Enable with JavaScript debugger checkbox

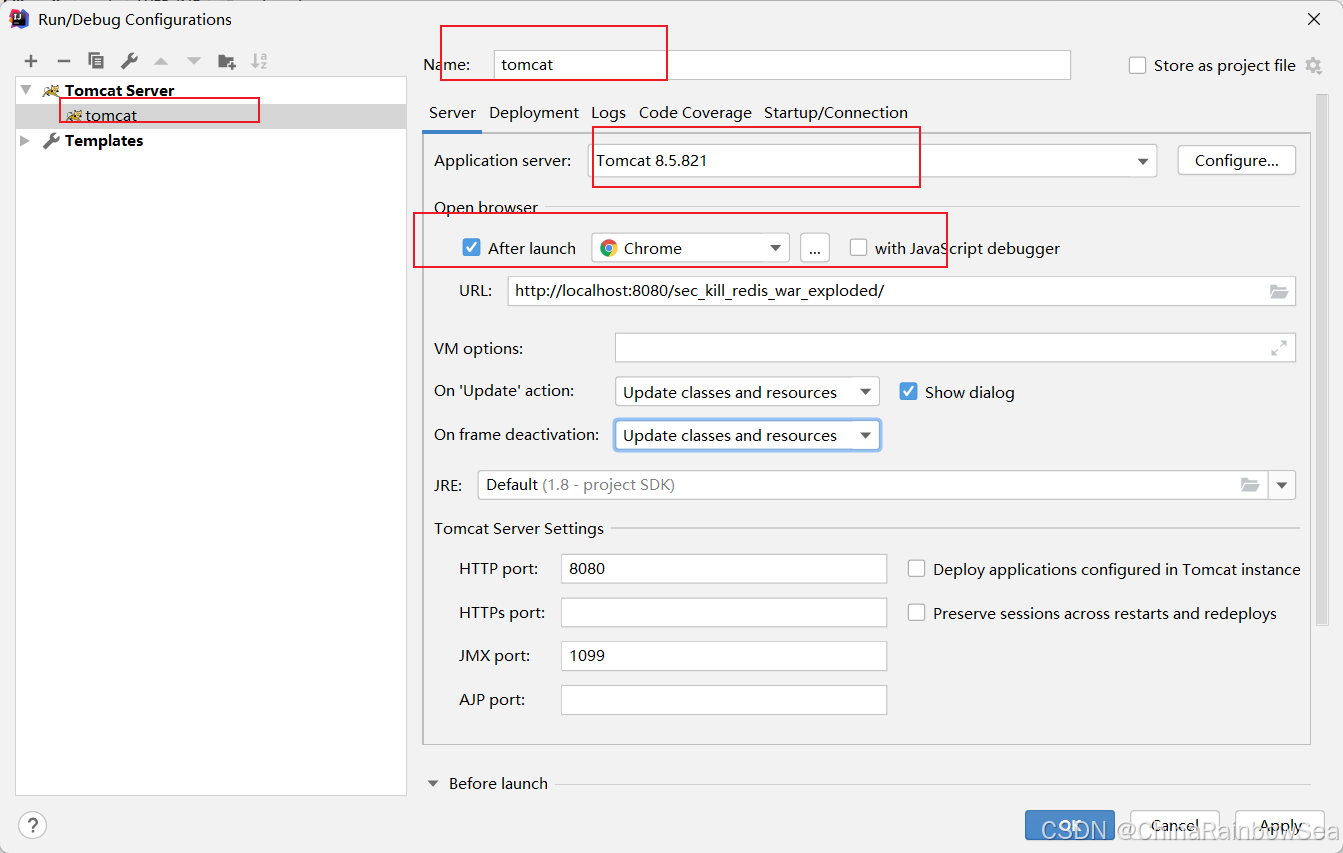point(858,248)
